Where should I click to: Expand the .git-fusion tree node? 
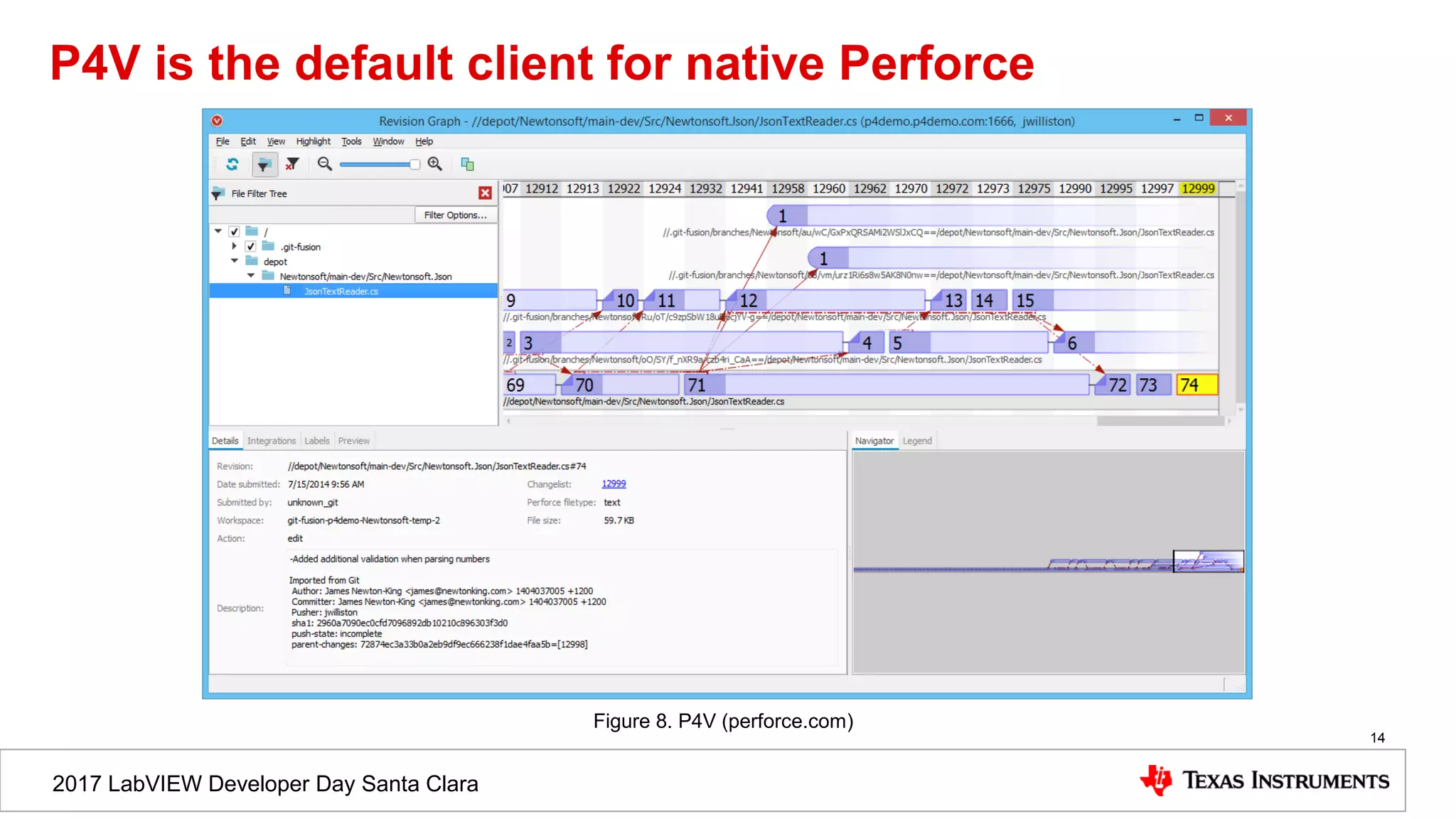pyautogui.click(x=234, y=246)
